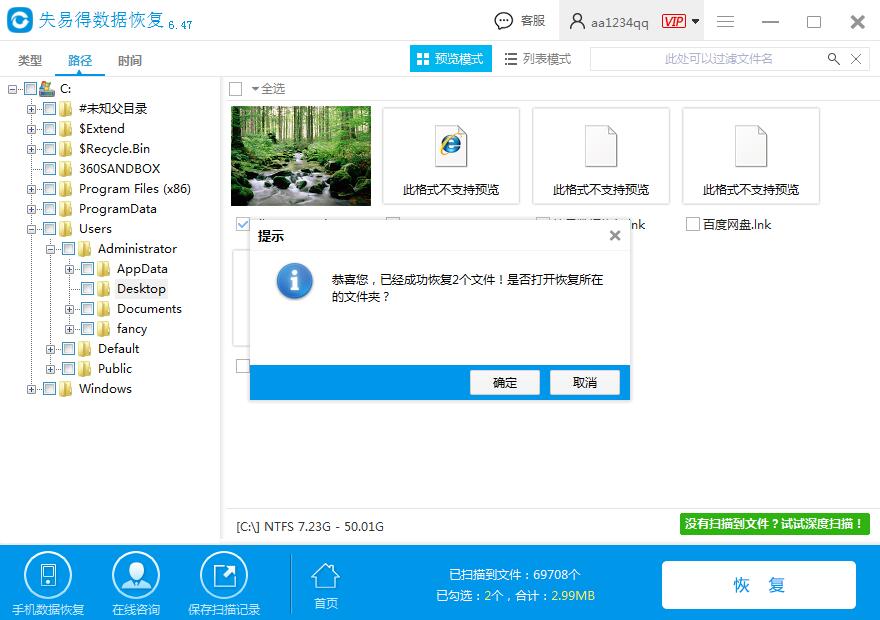Screen dimensions: 880x620
Task: Click 取消 in the dialog
Action: [x=585, y=383]
